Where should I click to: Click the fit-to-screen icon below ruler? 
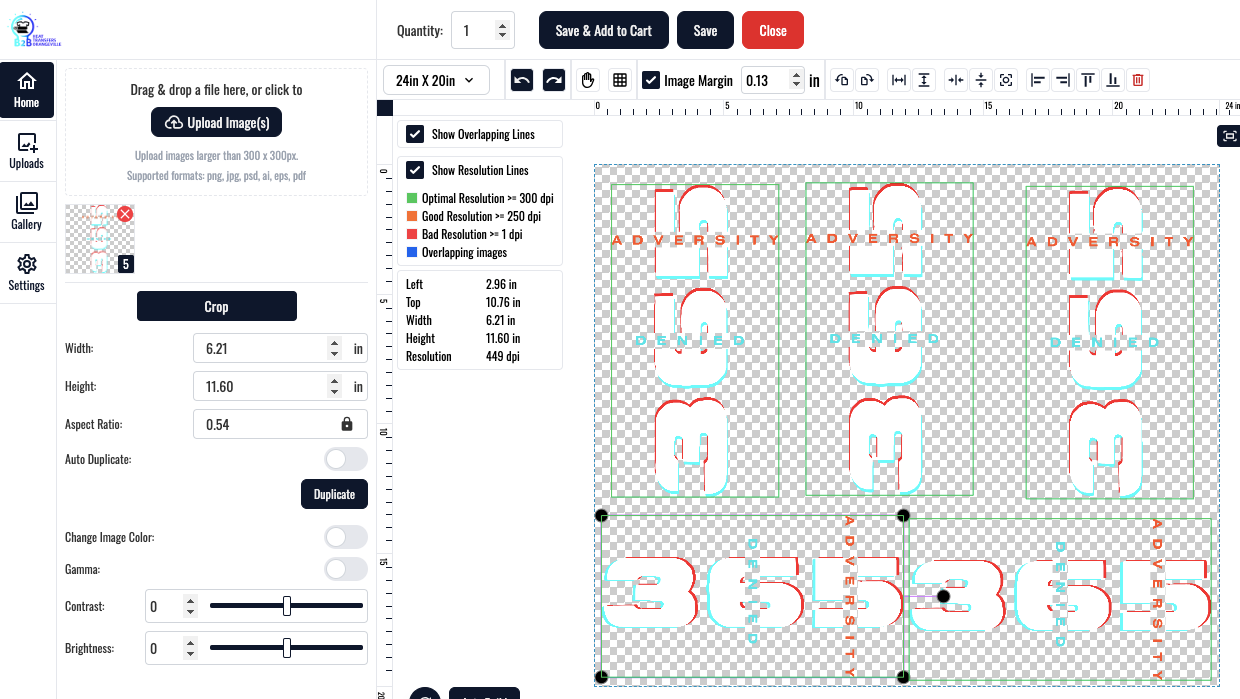pos(1227,135)
